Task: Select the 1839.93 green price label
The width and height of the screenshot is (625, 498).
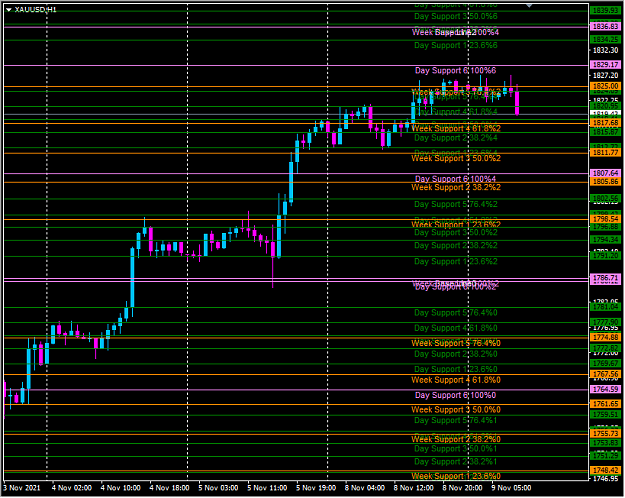Action: click(x=605, y=11)
